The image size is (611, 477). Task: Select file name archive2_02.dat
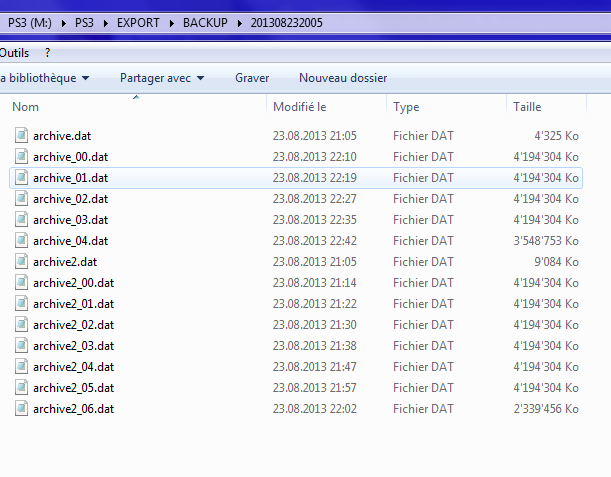[74, 325]
